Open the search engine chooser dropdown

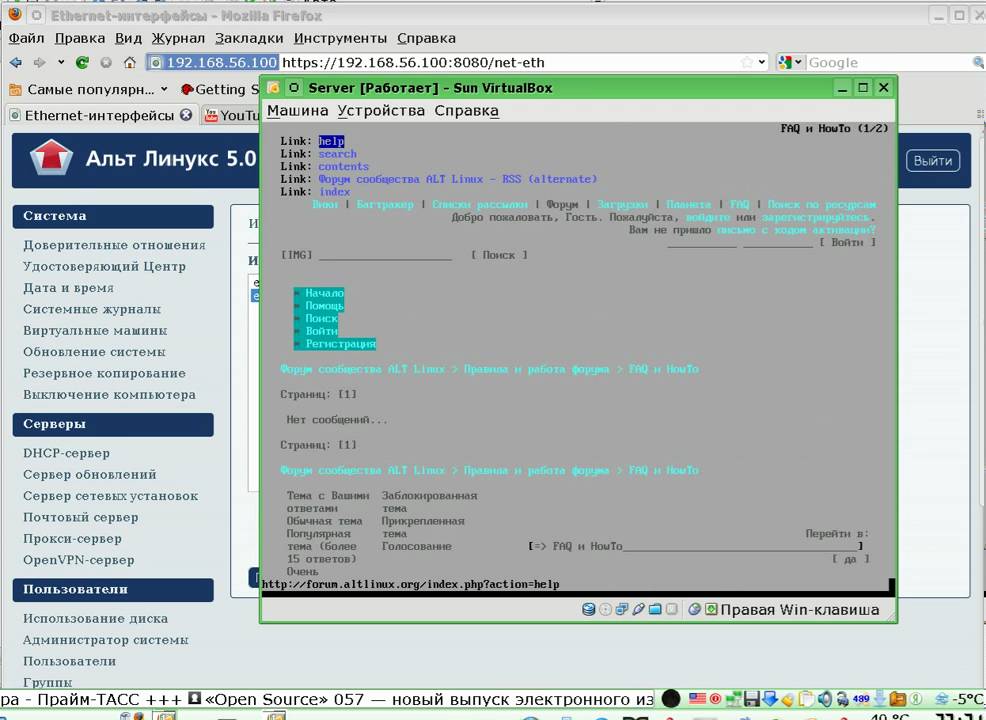(799, 62)
